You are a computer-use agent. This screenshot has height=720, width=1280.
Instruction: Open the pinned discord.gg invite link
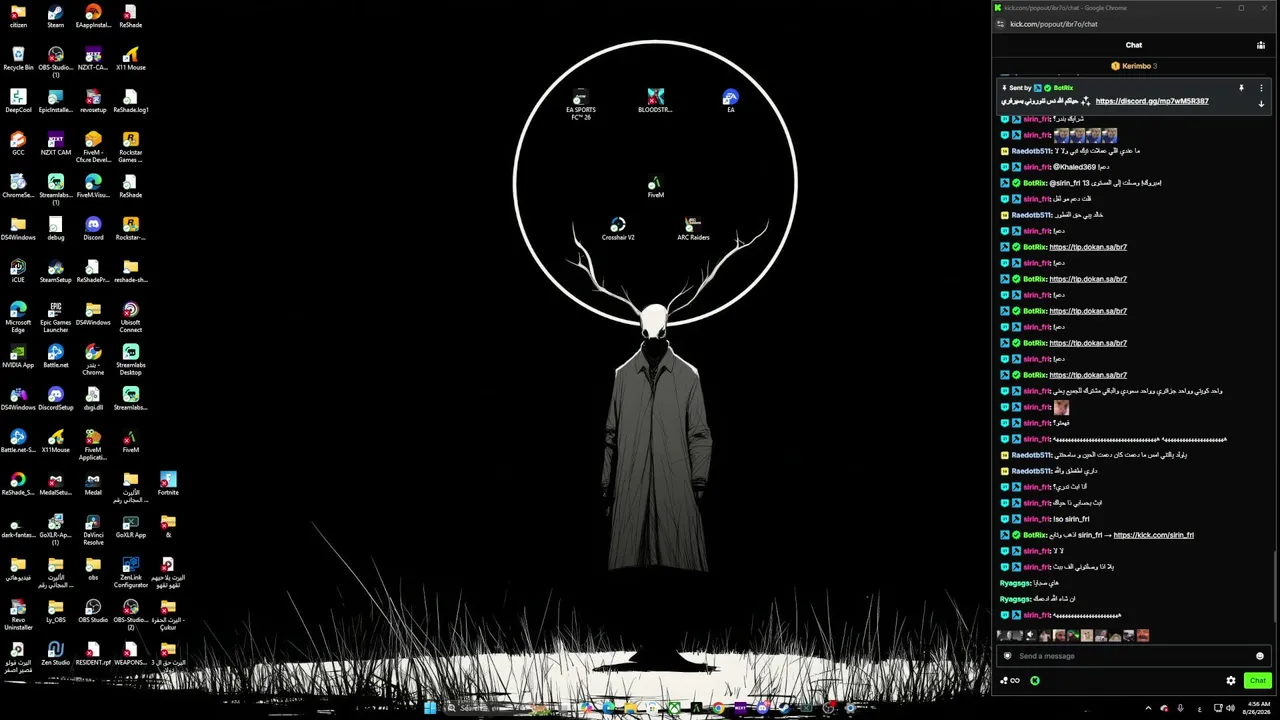tap(1152, 101)
